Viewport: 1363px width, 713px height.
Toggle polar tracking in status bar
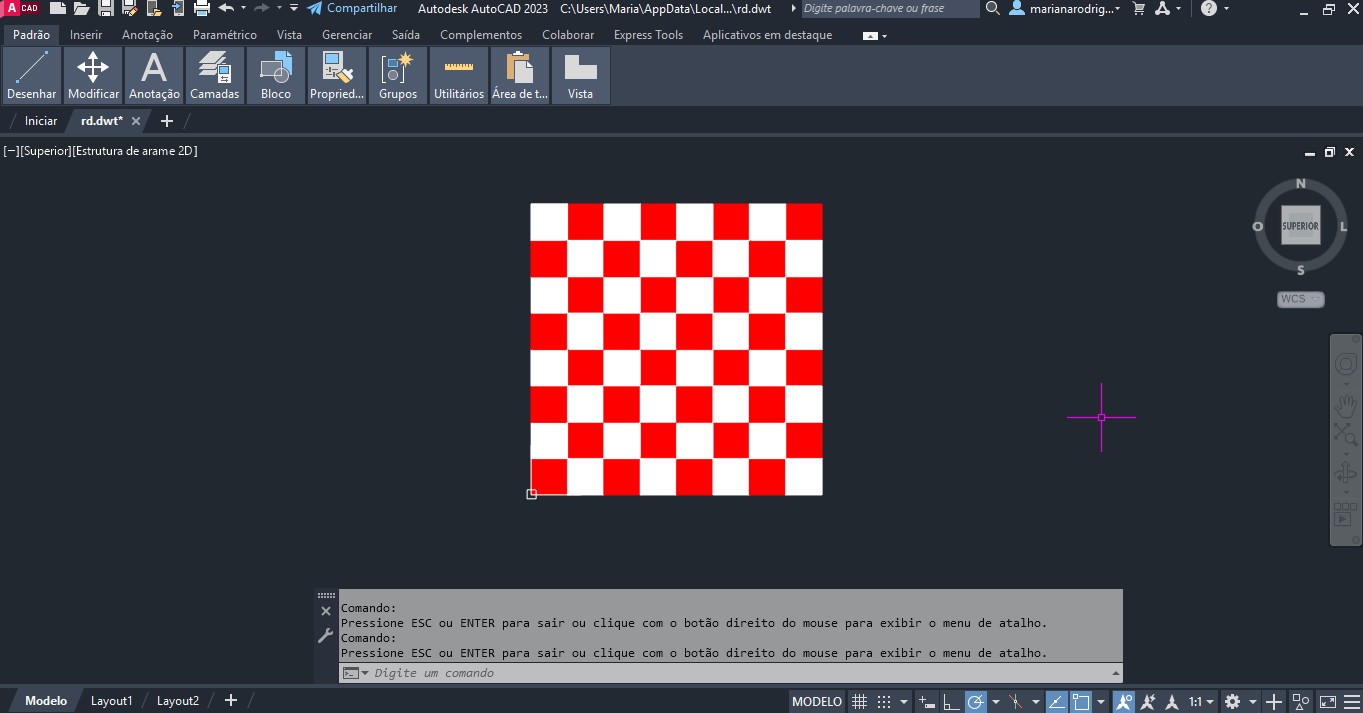click(x=976, y=702)
